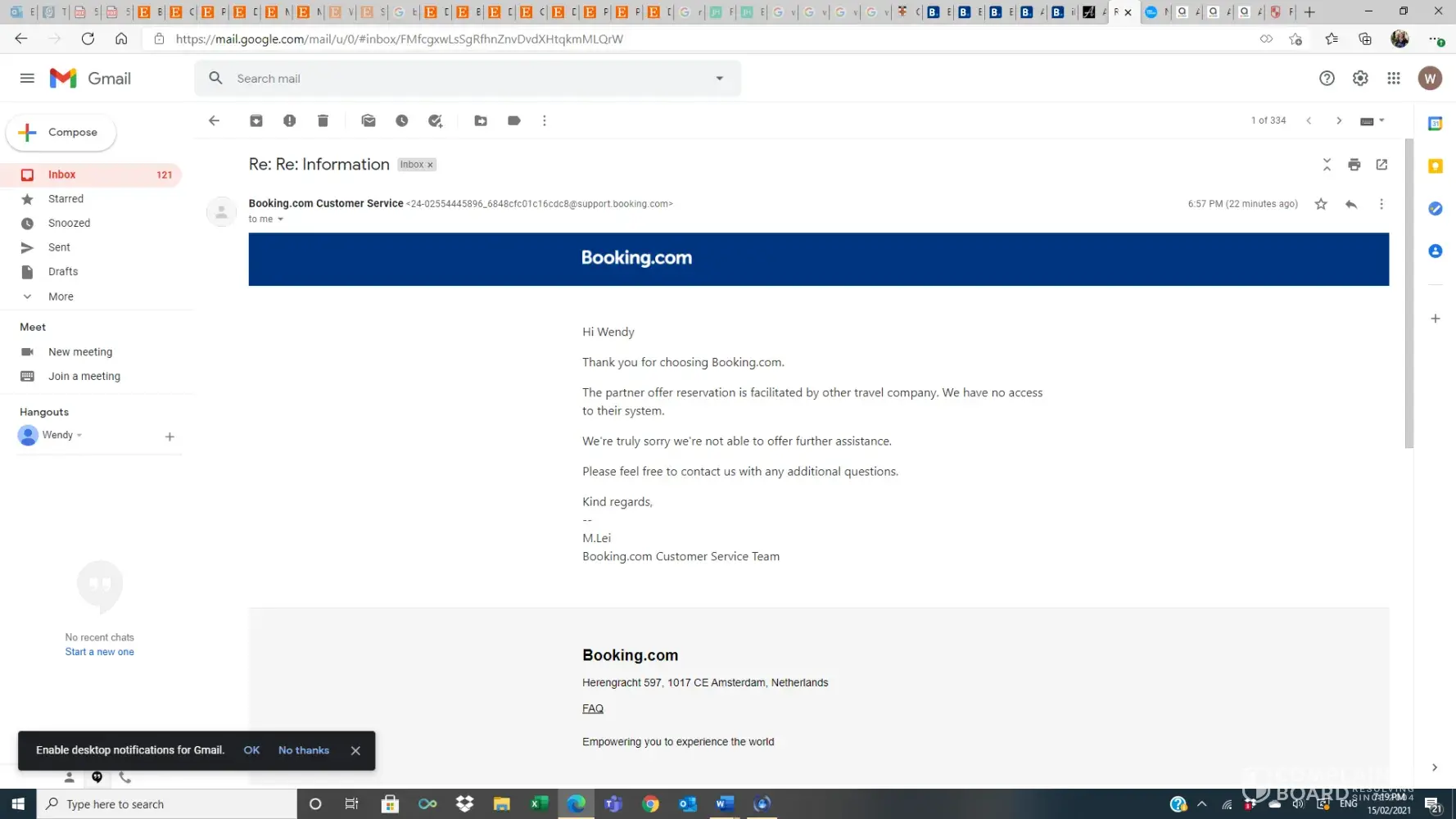This screenshot has width=1456, height=819.
Task: Show Hangouts conversations tab
Action: pos(97,777)
